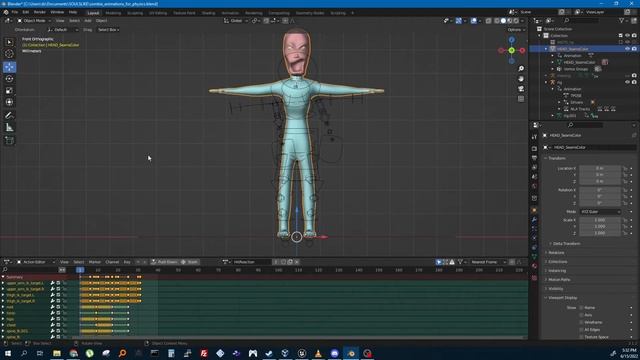
Task: Toggle render camera icon for HEAD_SeamsColor
Action: 634,49
